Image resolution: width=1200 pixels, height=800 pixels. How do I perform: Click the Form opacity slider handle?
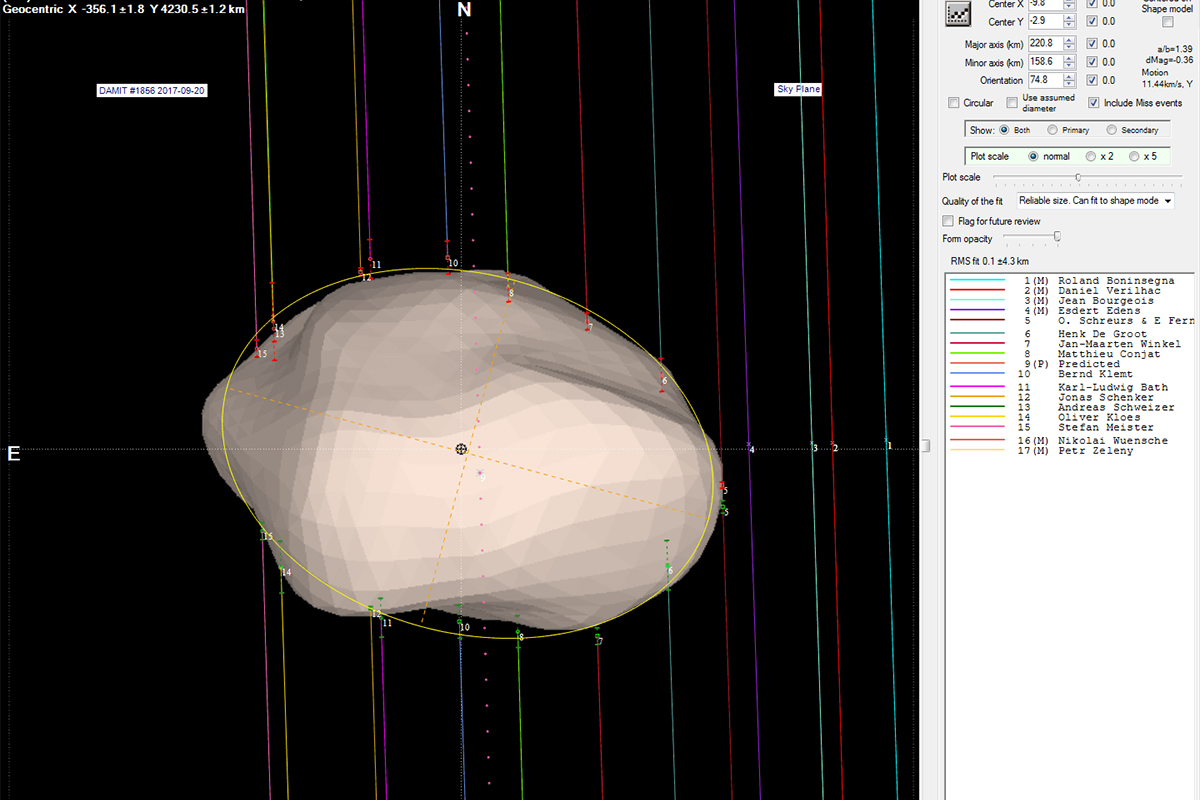coord(1057,237)
